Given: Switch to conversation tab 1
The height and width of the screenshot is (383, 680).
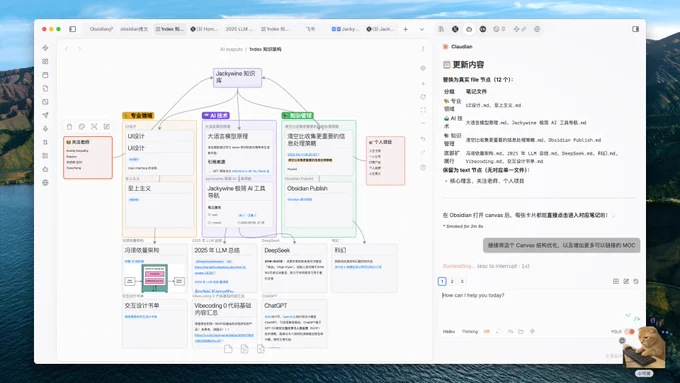Looking at the screenshot, I should pyautogui.click(x=442, y=282).
